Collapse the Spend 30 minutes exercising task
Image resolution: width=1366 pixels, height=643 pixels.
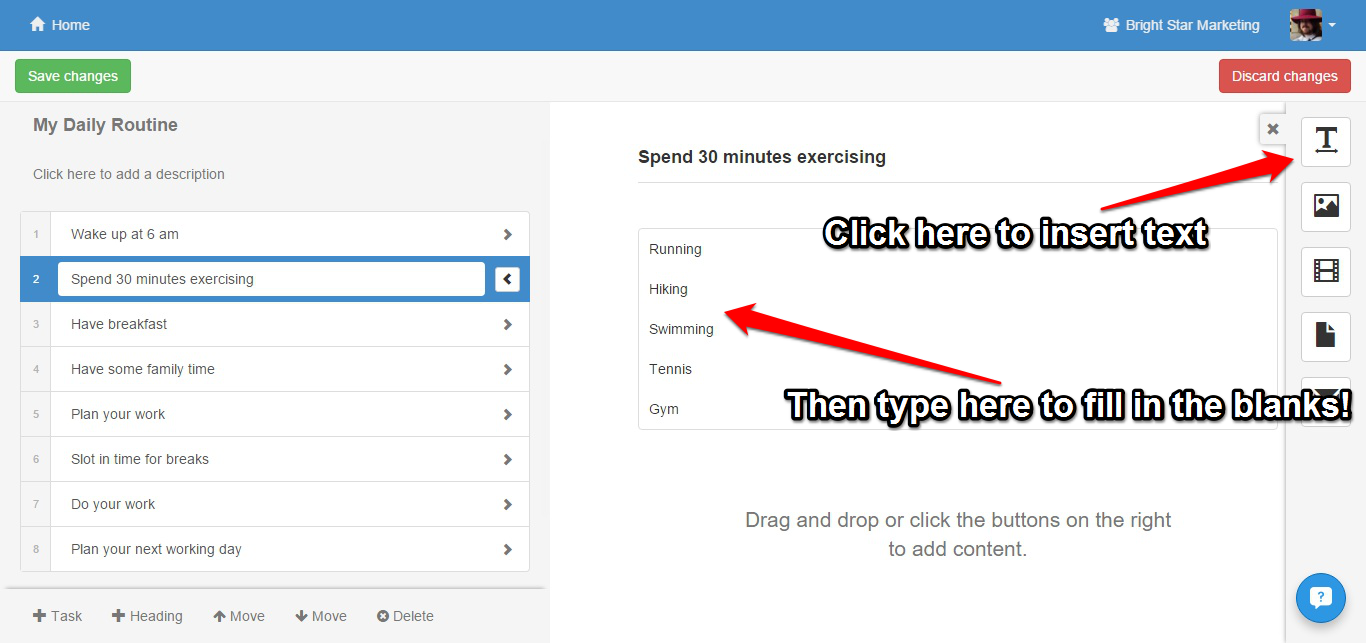[x=507, y=279]
